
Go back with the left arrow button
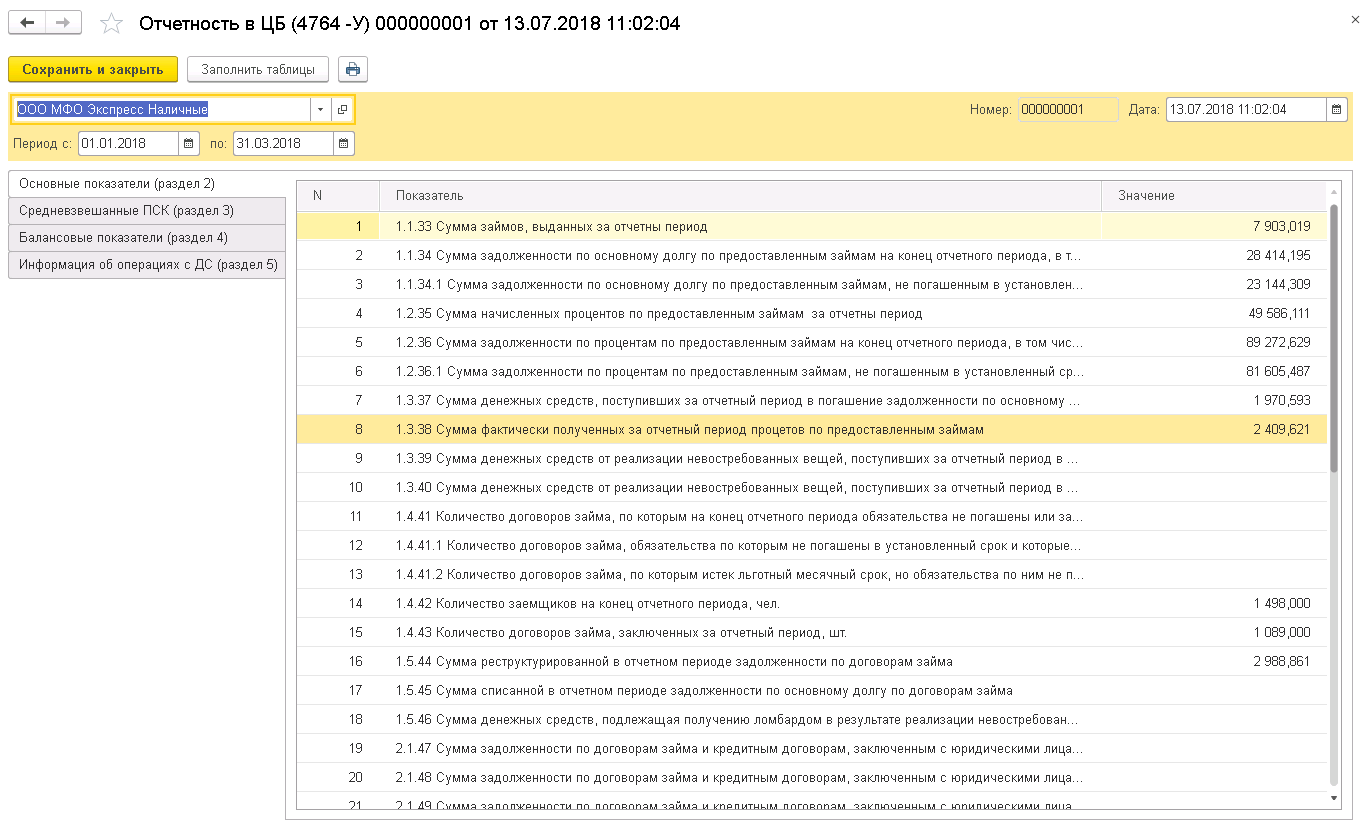[x=27, y=22]
